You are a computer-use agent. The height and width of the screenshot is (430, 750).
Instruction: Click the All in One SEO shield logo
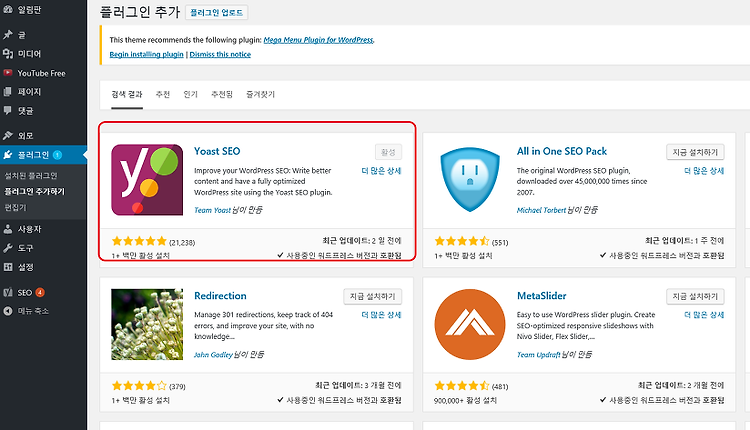470,180
